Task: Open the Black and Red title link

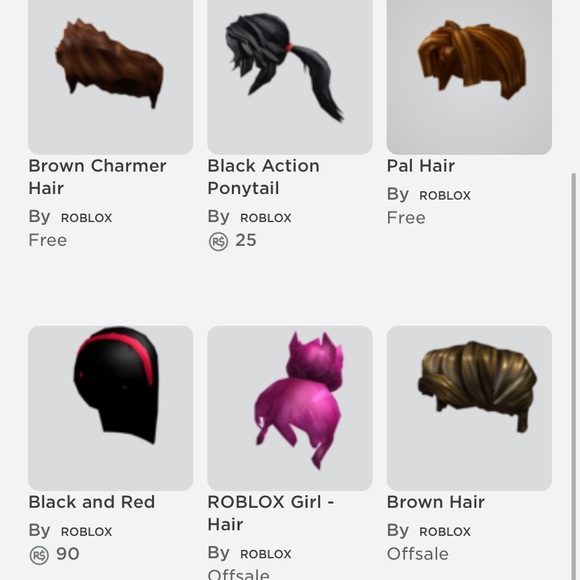Action: pyautogui.click(x=92, y=502)
